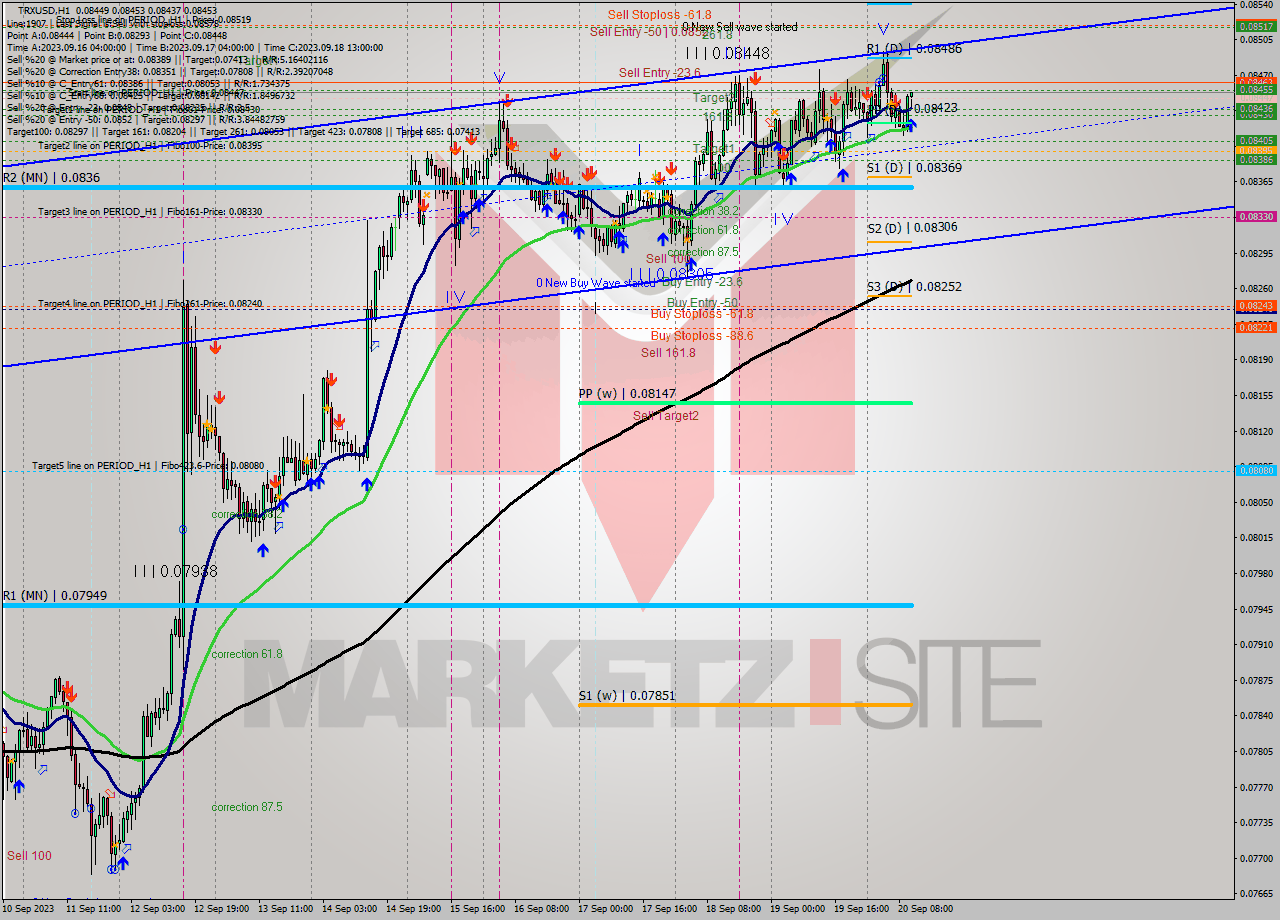Image resolution: width=1280 pixels, height=920 pixels.
Task: Click the Sell 100 label at bottom left
Action: point(29,856)
